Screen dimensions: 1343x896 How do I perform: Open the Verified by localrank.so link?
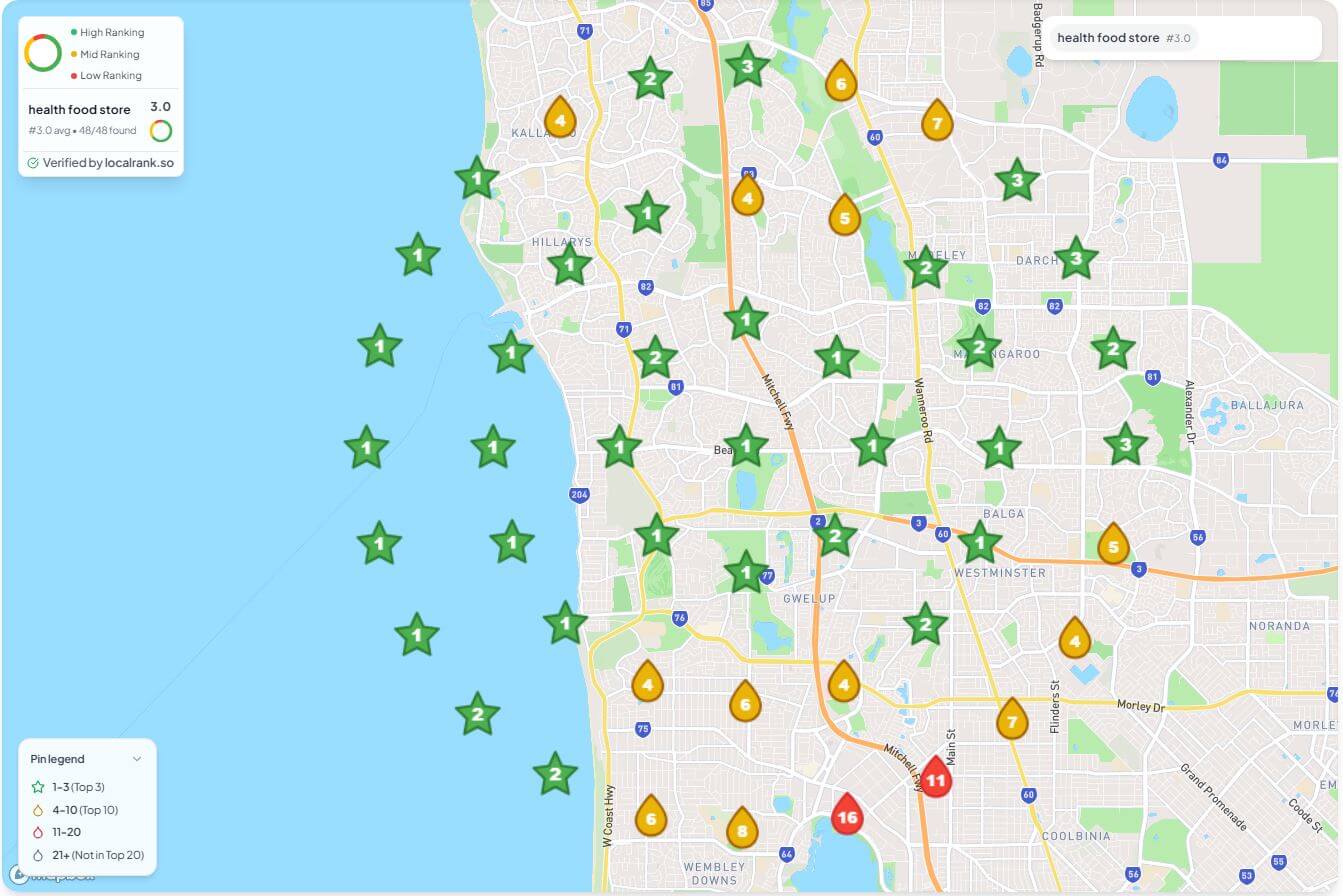point(100,162)
